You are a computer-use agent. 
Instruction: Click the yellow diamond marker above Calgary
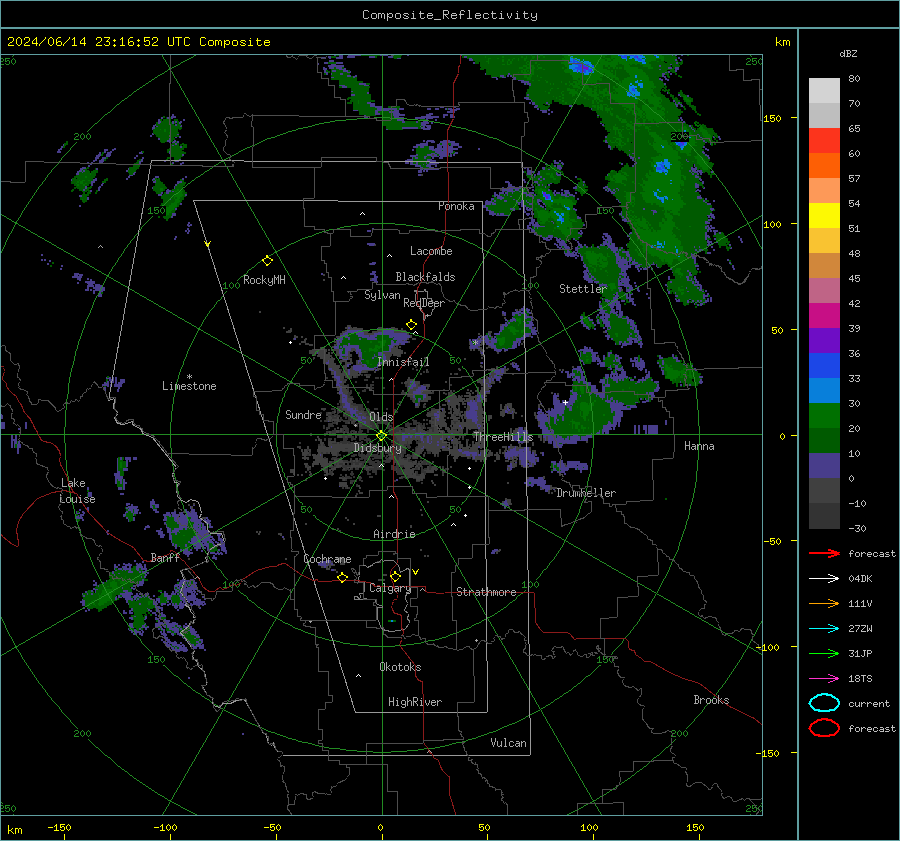click(395, 576)
